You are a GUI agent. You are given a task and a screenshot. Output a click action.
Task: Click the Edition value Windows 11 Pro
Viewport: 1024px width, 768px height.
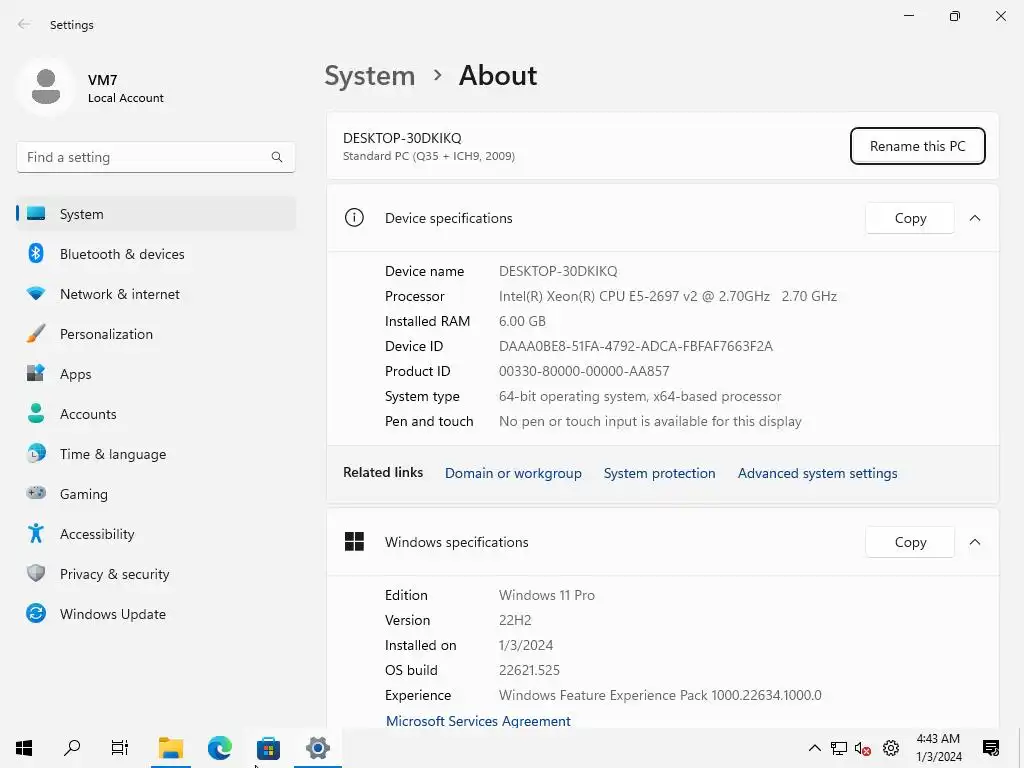(547, 596)
